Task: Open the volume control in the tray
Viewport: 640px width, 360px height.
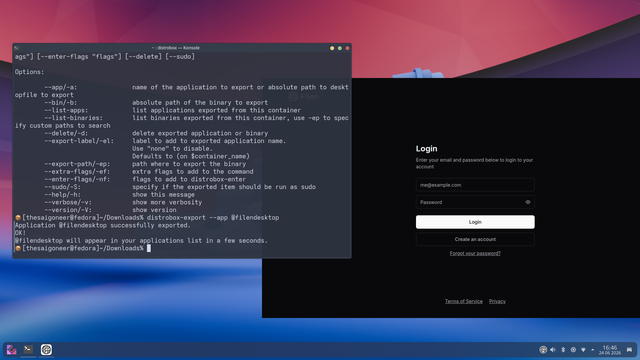Action: [553, 350]
